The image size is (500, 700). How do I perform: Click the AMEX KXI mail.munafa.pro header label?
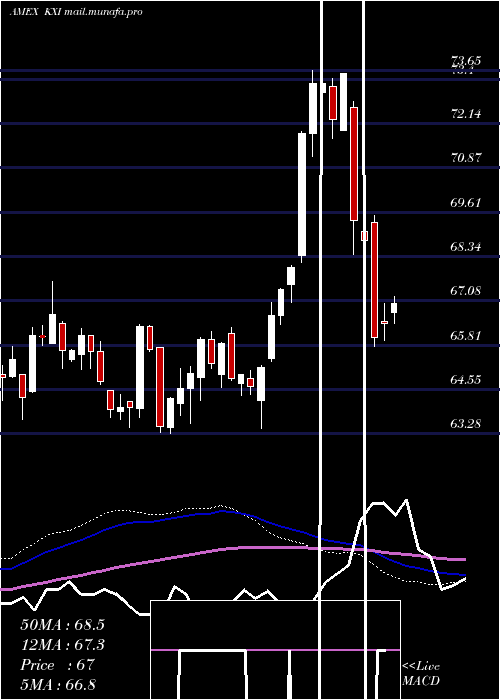pyautogui.click(x=76, y=12)
